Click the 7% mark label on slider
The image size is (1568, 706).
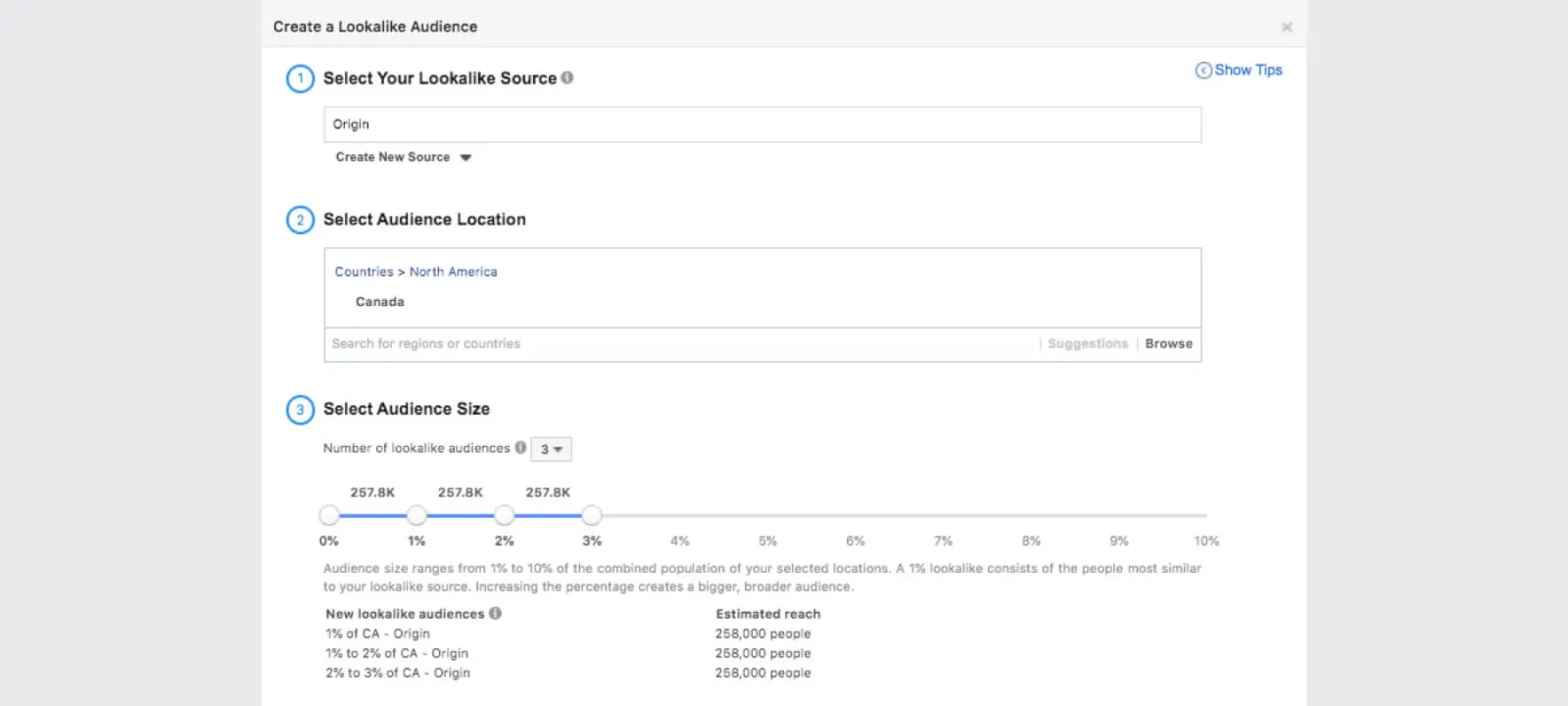coord(943,541)
